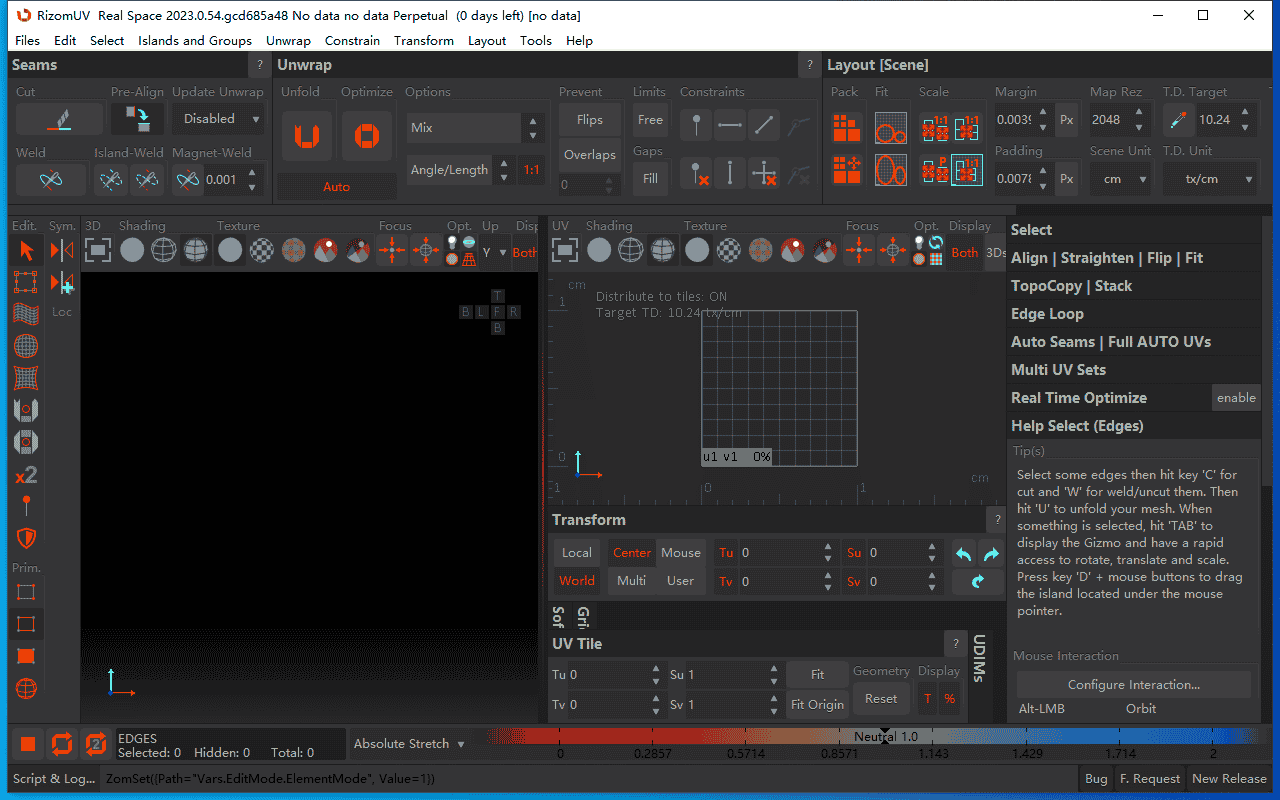Toggle the Flips prevent option
The height and width of the screenshot is (800, 1280).
point(589,120)
